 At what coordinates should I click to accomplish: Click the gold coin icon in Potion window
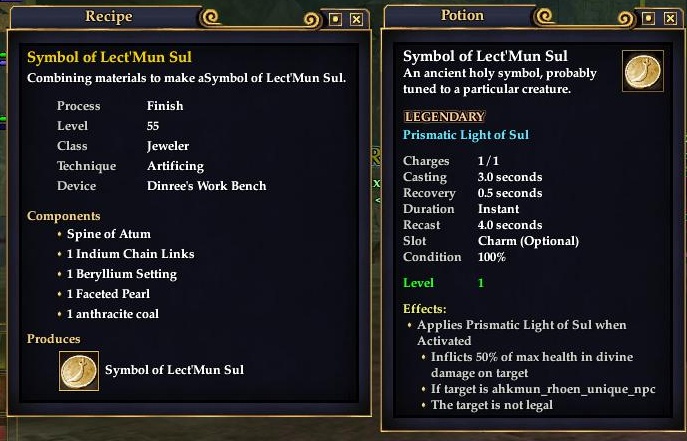[x=643, y=71]
